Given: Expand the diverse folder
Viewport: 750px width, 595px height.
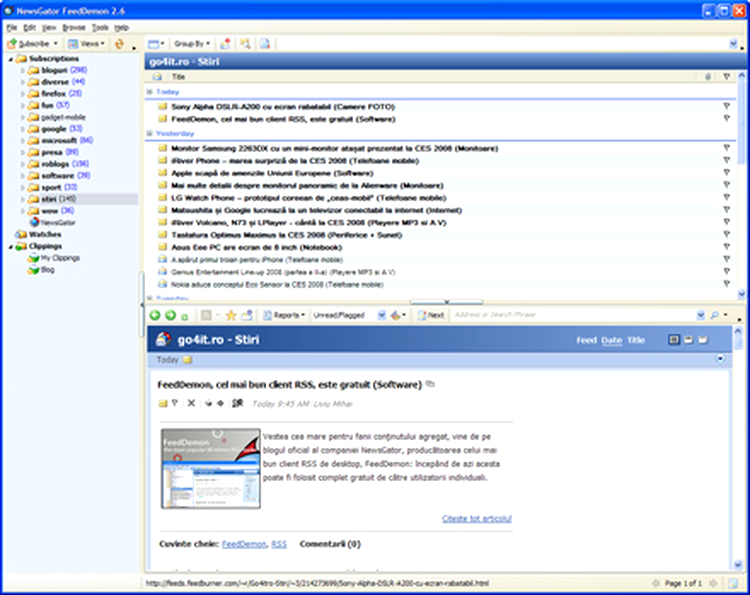Looking at the screenshot, I should (x=22, y=82).
